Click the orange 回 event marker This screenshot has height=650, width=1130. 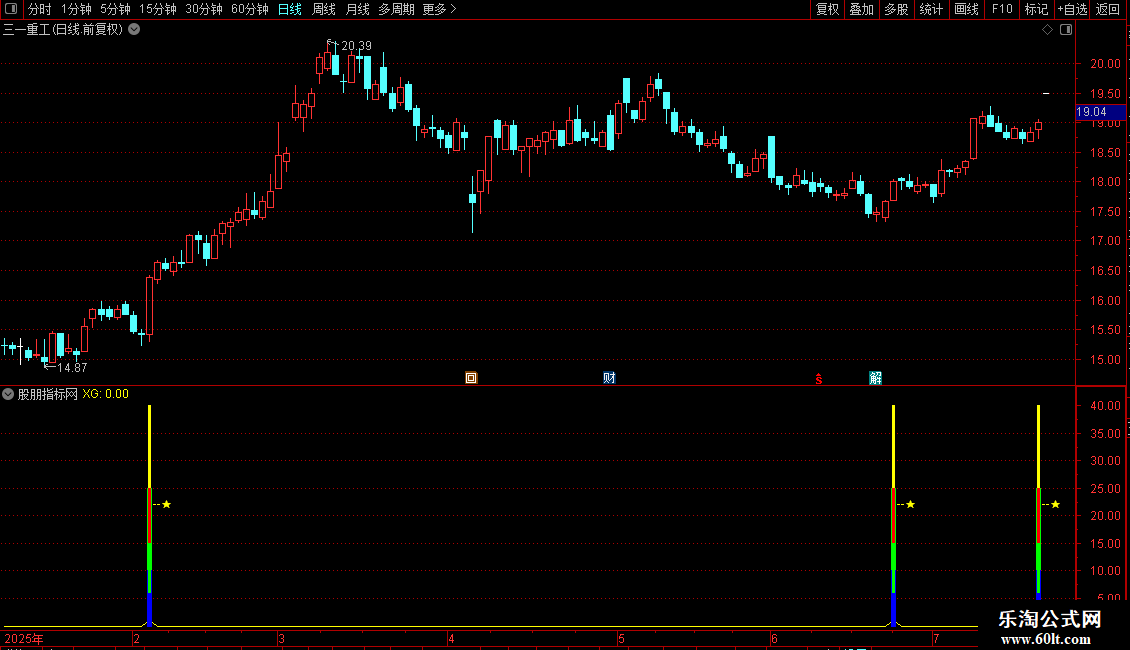(471, 378)
